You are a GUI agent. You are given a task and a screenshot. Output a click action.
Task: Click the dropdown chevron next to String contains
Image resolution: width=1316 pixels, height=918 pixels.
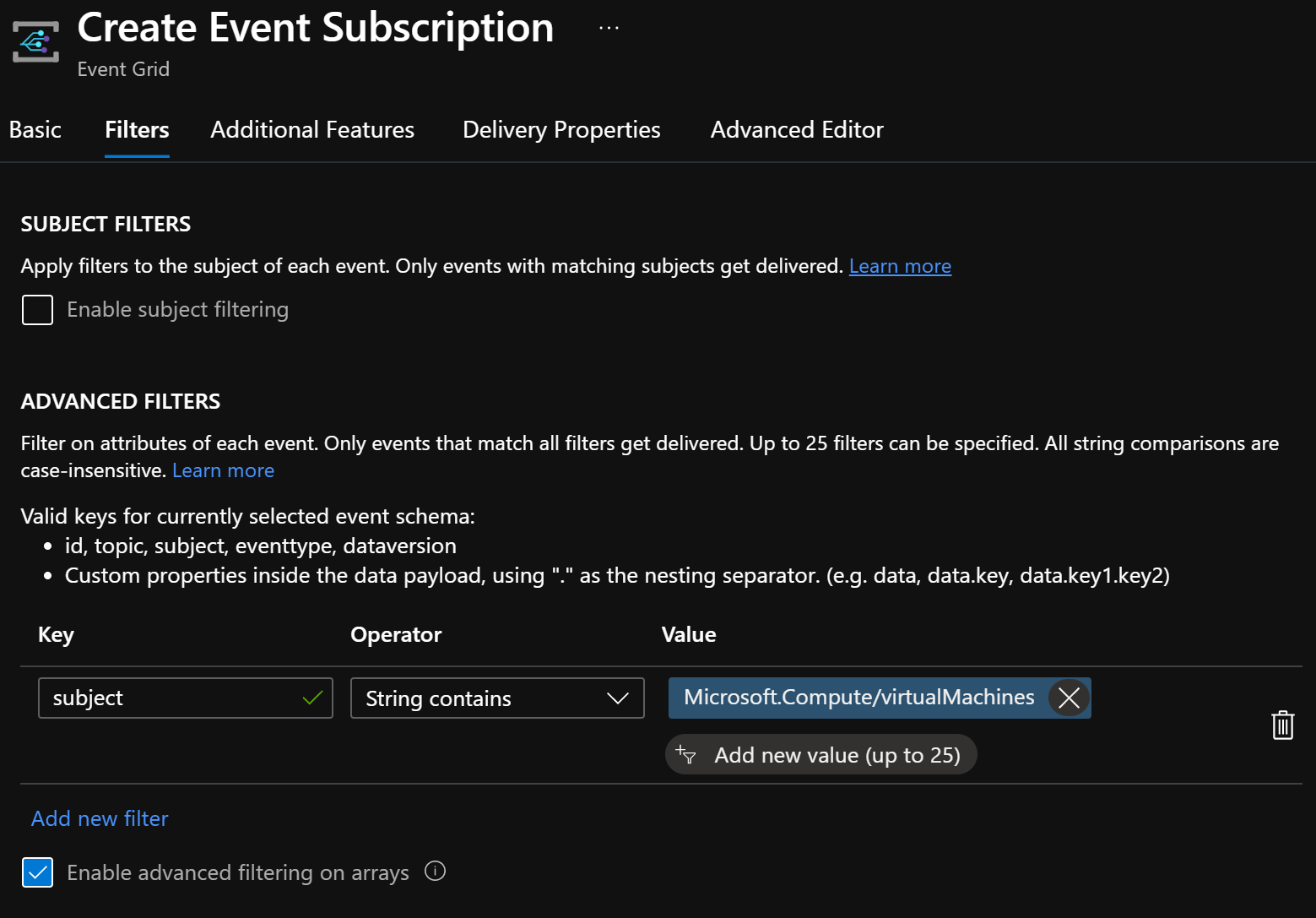pyautogui.click(x=617, y=698)
